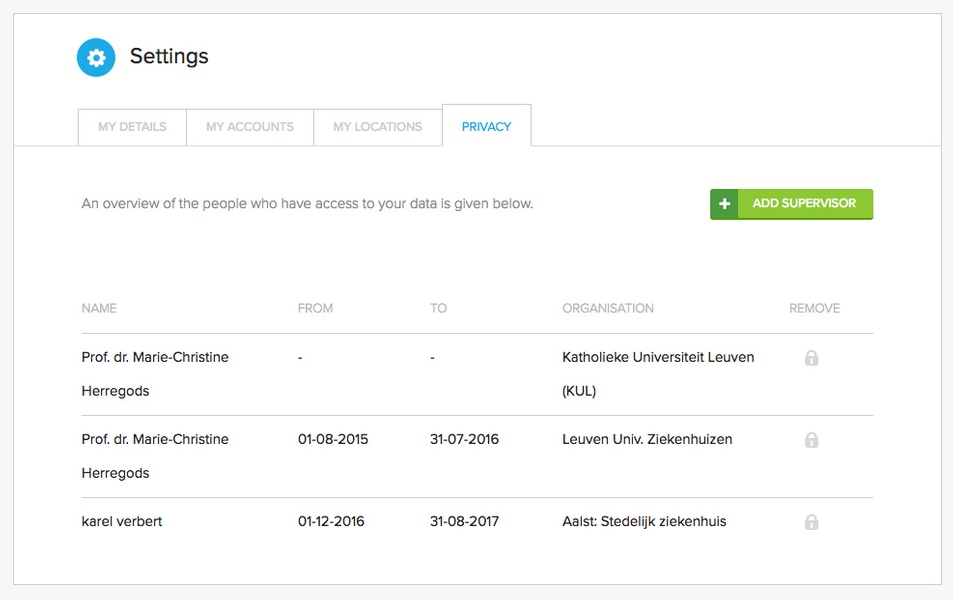Image resolution: width=953 pixels, height=600 pixels.
Task: Click the blue Settings gear icon
Action: coord(96,57)
